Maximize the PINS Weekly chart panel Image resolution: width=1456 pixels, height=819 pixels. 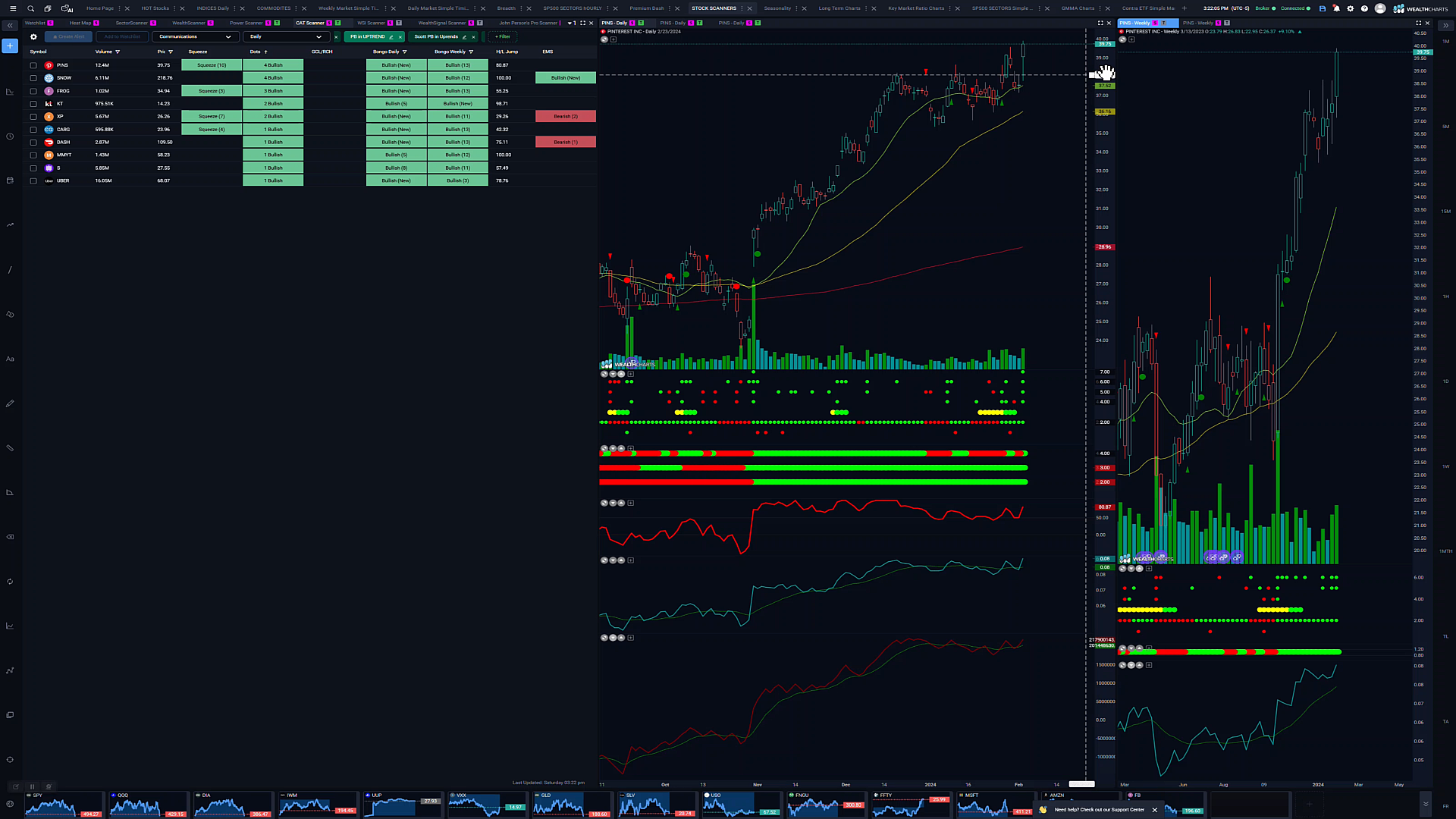click(1418, 23)
